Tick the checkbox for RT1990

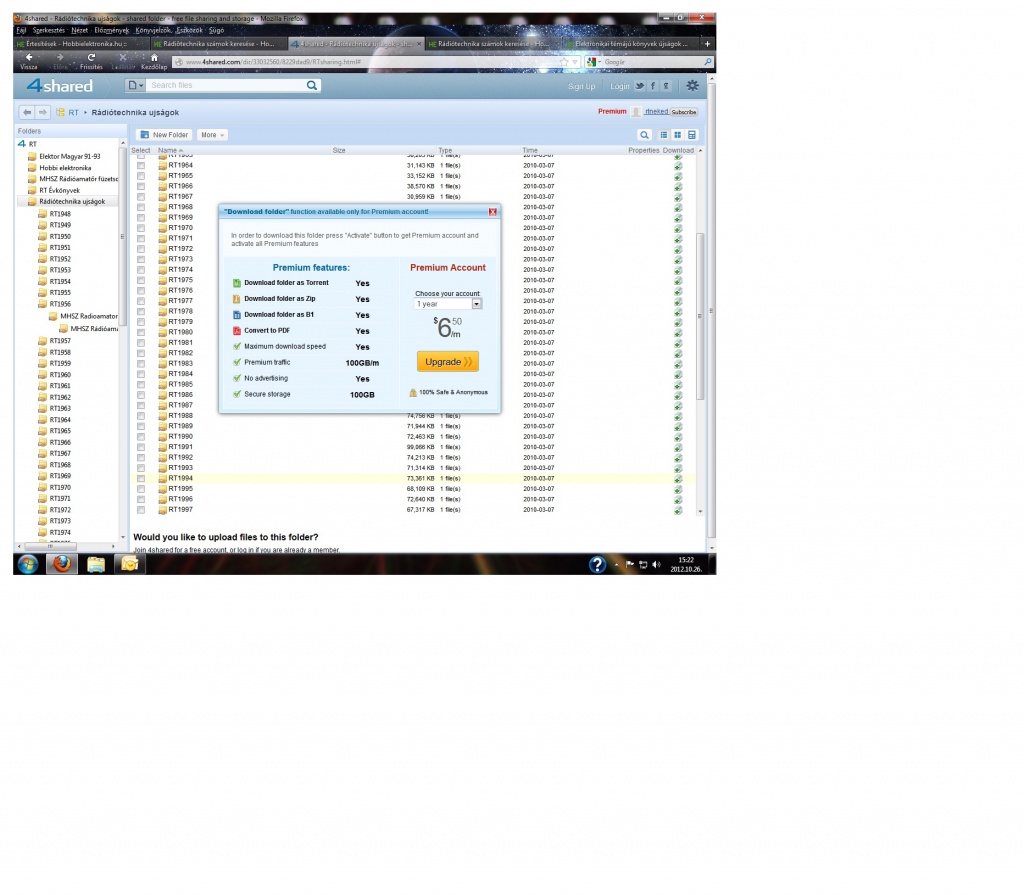[141, 437]
